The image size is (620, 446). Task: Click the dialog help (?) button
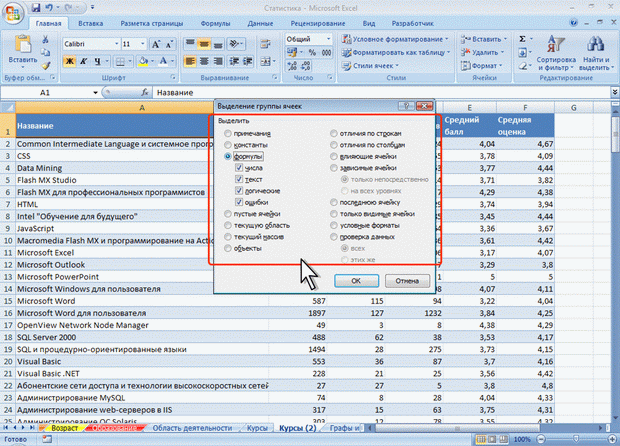coord(406,106)
